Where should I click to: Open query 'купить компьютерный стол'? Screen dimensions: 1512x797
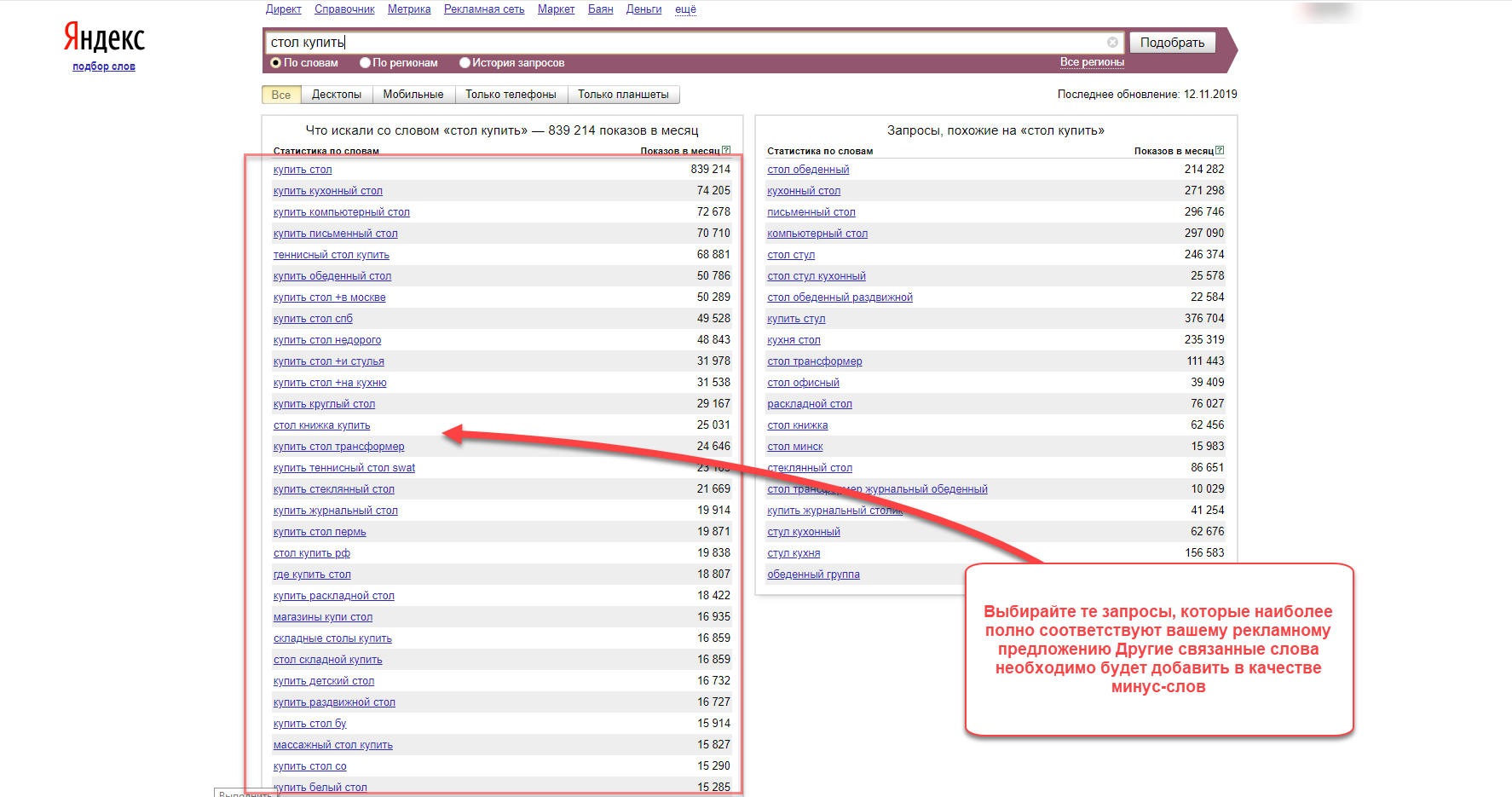[x=342, y=212]
